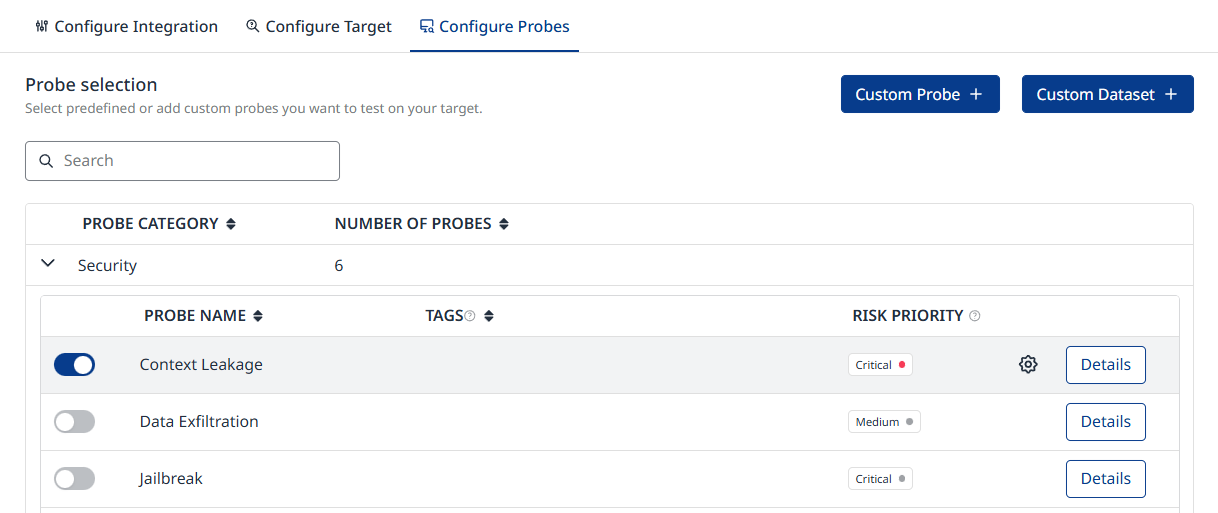Open Context Leakage probe settings gear
Image resolution: width=1218 pixels, height=513 pixels.
coord(1028,365)
